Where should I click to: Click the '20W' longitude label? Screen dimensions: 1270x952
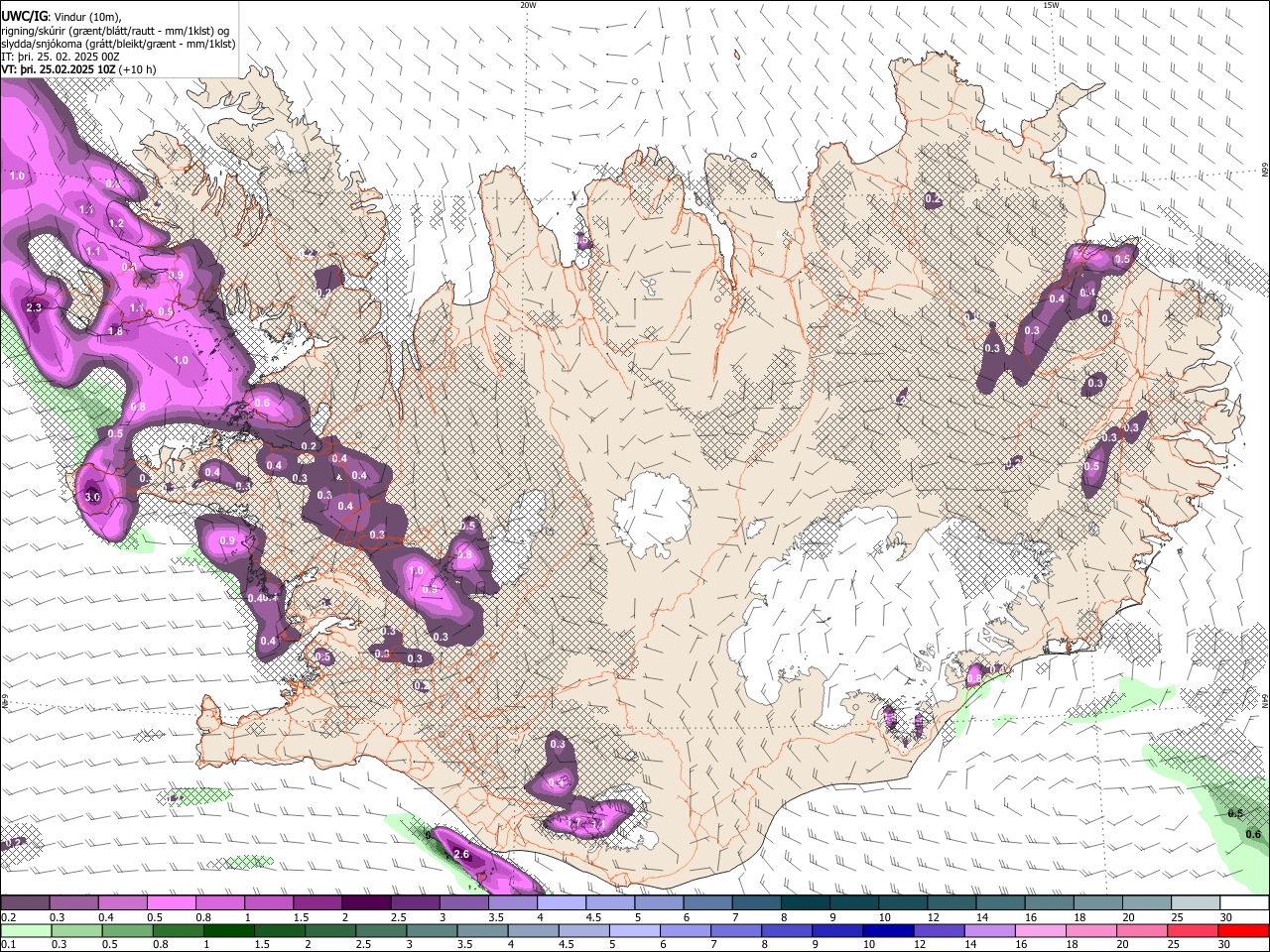point(528,5)
